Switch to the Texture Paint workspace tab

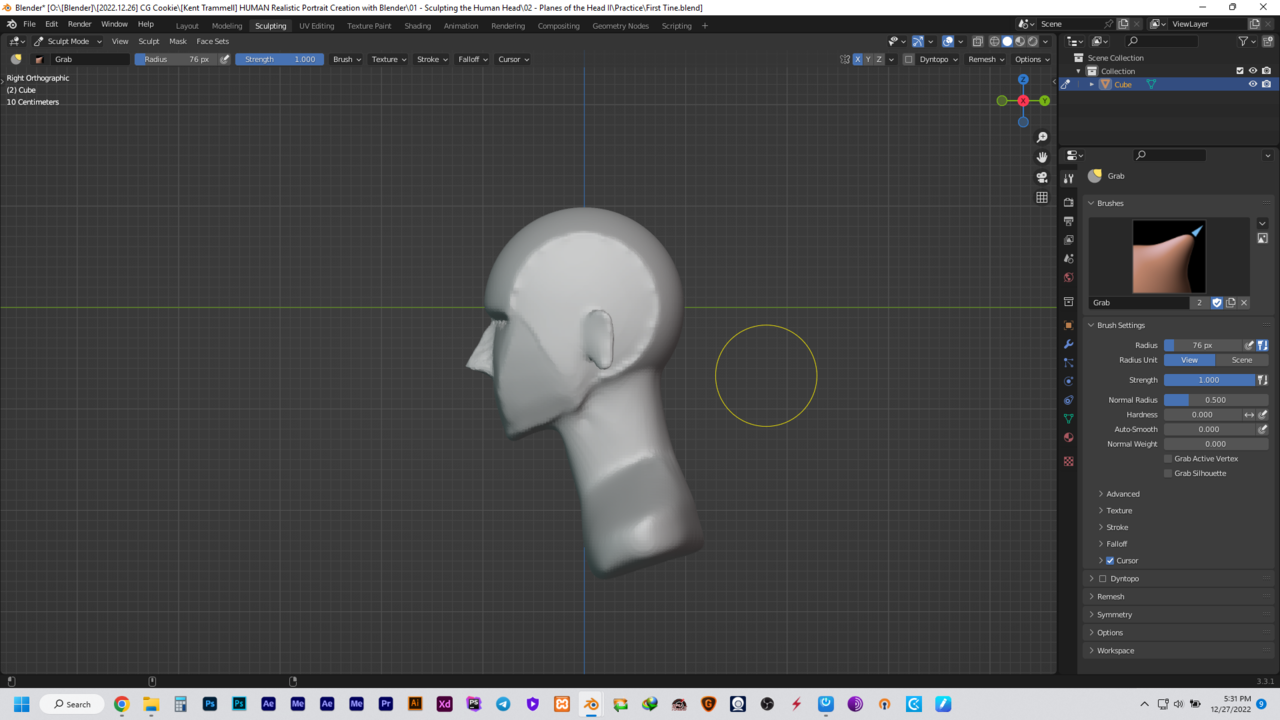[369, 25]
